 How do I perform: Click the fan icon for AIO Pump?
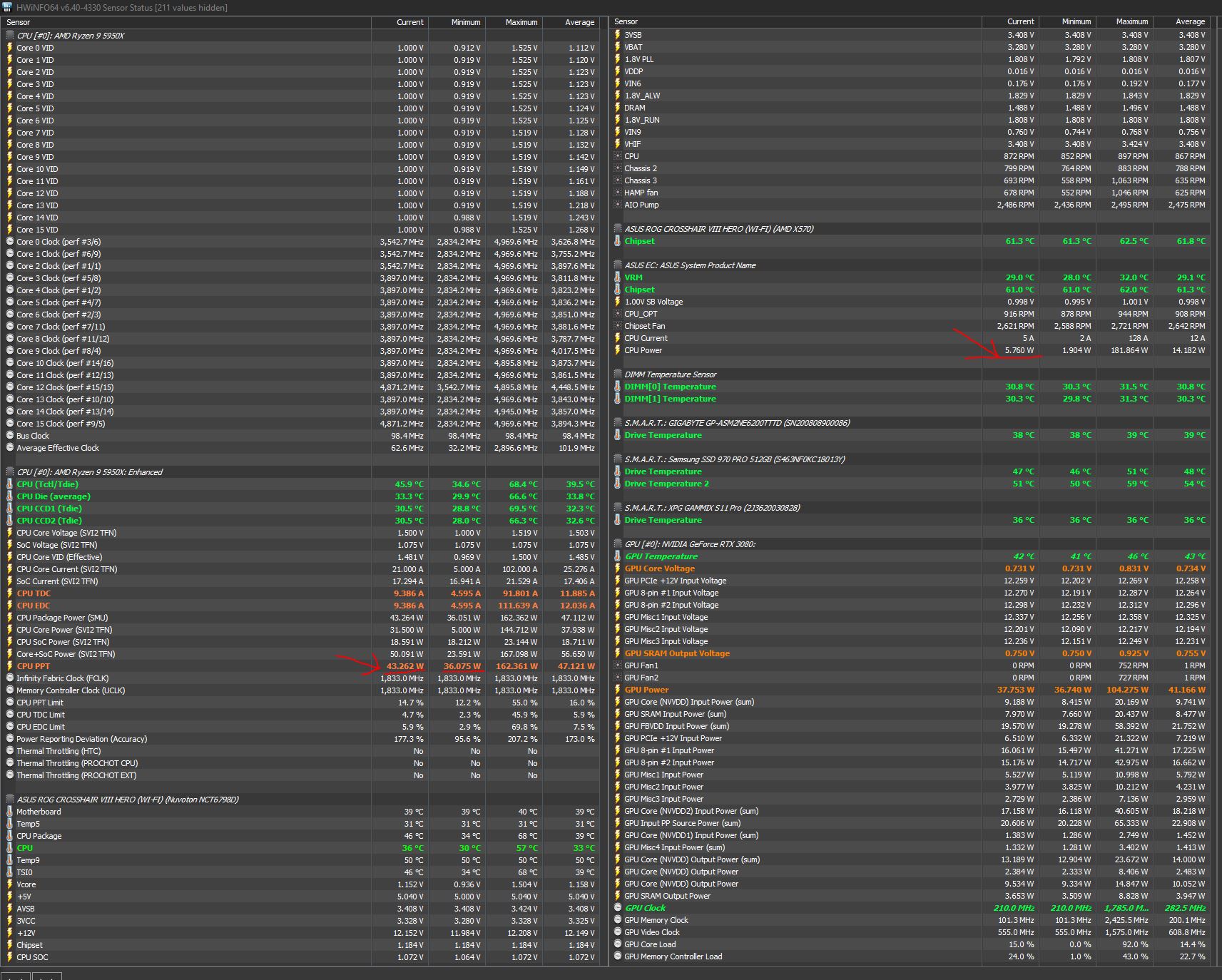point(618,205)
